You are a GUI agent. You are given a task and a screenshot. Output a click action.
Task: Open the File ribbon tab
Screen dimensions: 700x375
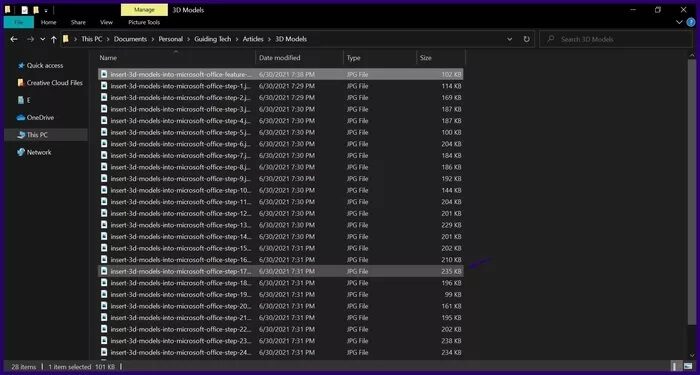[19, 22]
